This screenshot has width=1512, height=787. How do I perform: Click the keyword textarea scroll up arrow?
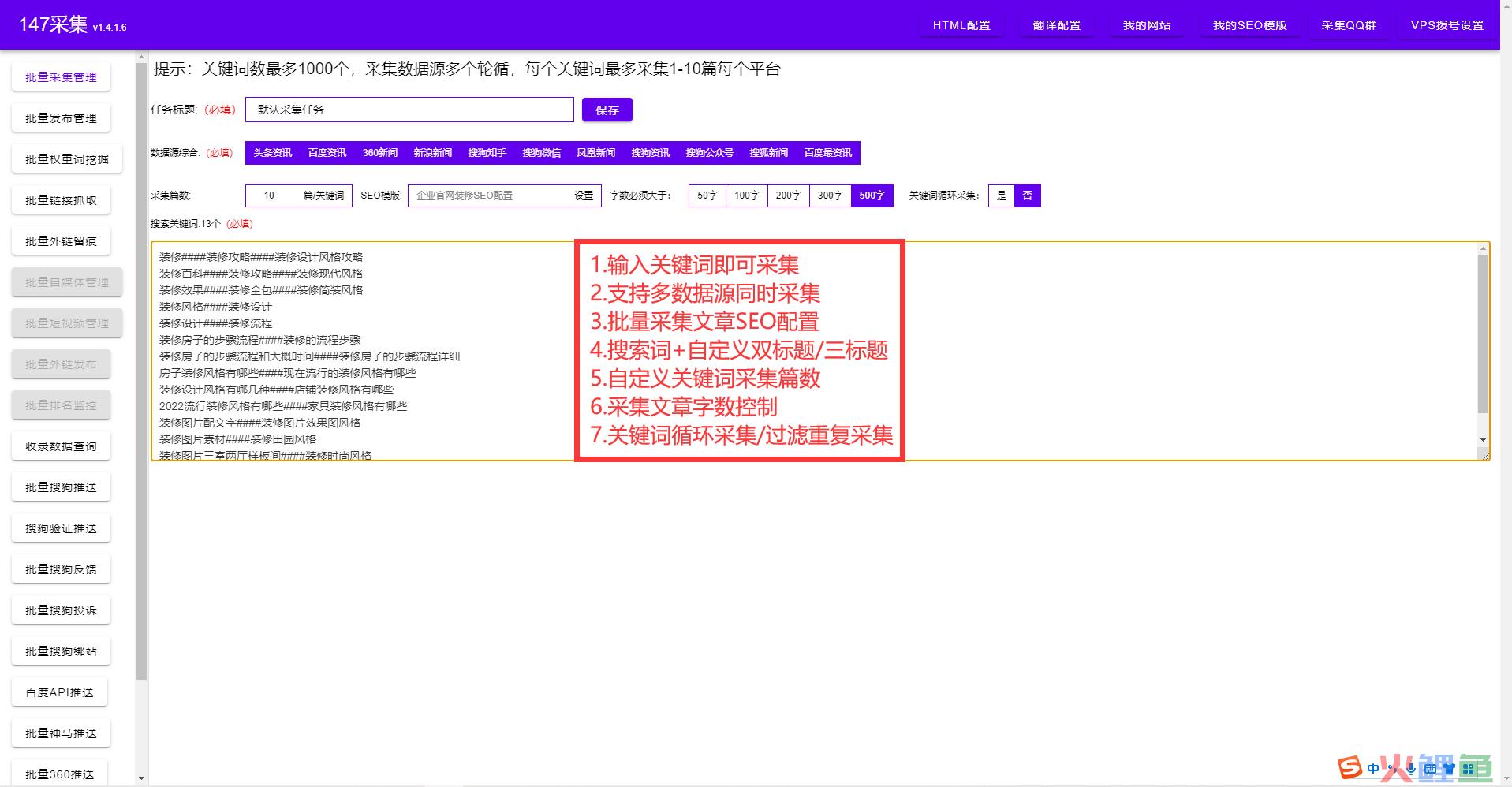coord(1483,248)
